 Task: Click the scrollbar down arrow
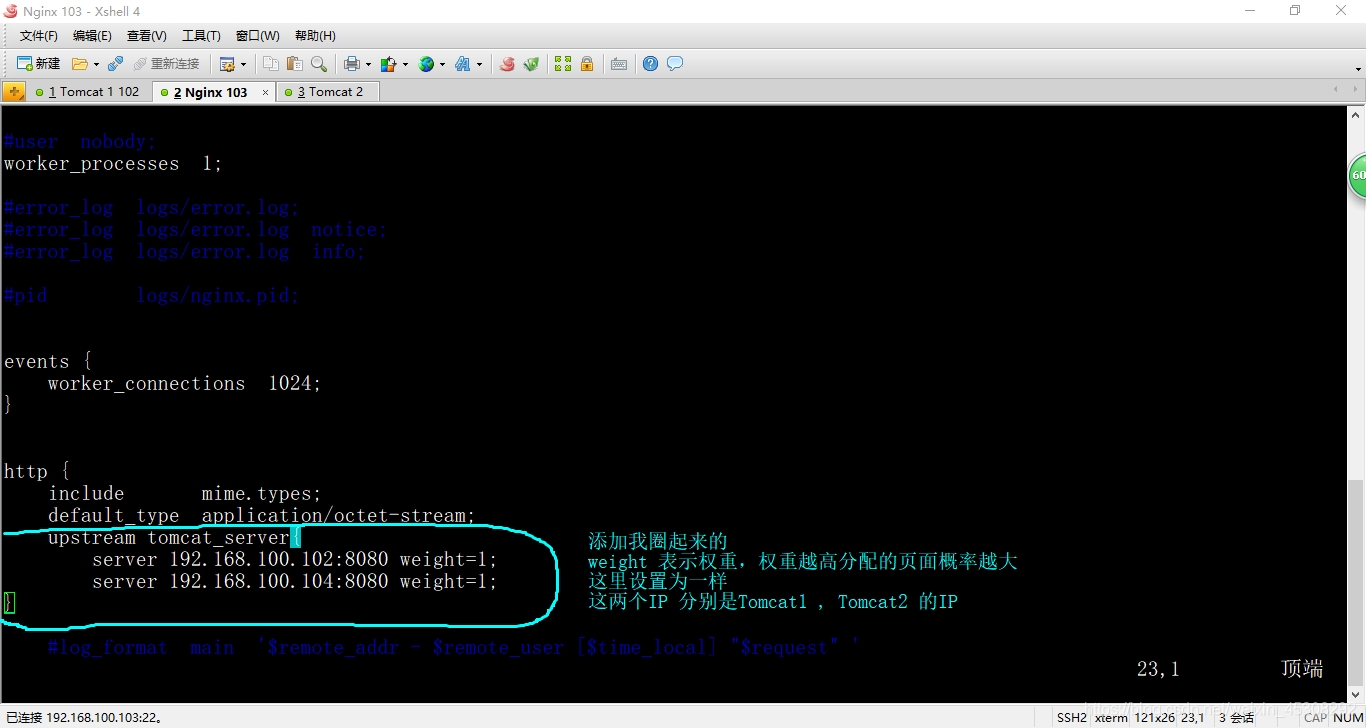[x=1356, y=694]
